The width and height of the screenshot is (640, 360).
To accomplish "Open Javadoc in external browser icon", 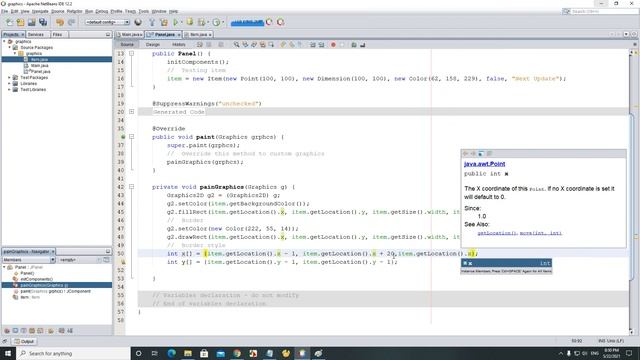I will click(481, 153).
